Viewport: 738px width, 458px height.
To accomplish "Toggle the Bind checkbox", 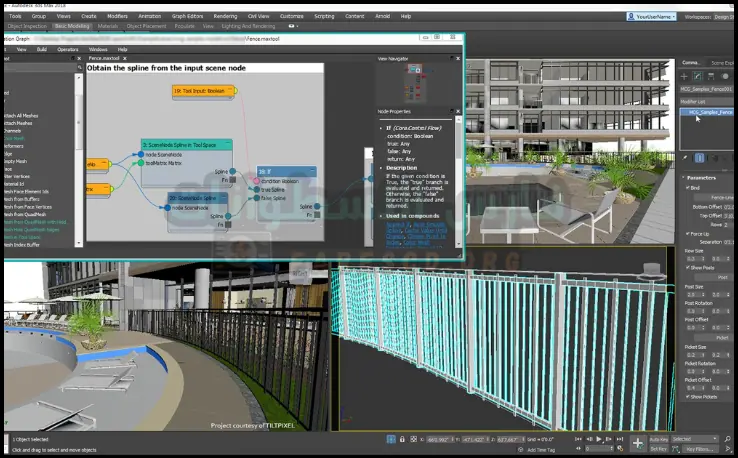I will click(687, 187).
